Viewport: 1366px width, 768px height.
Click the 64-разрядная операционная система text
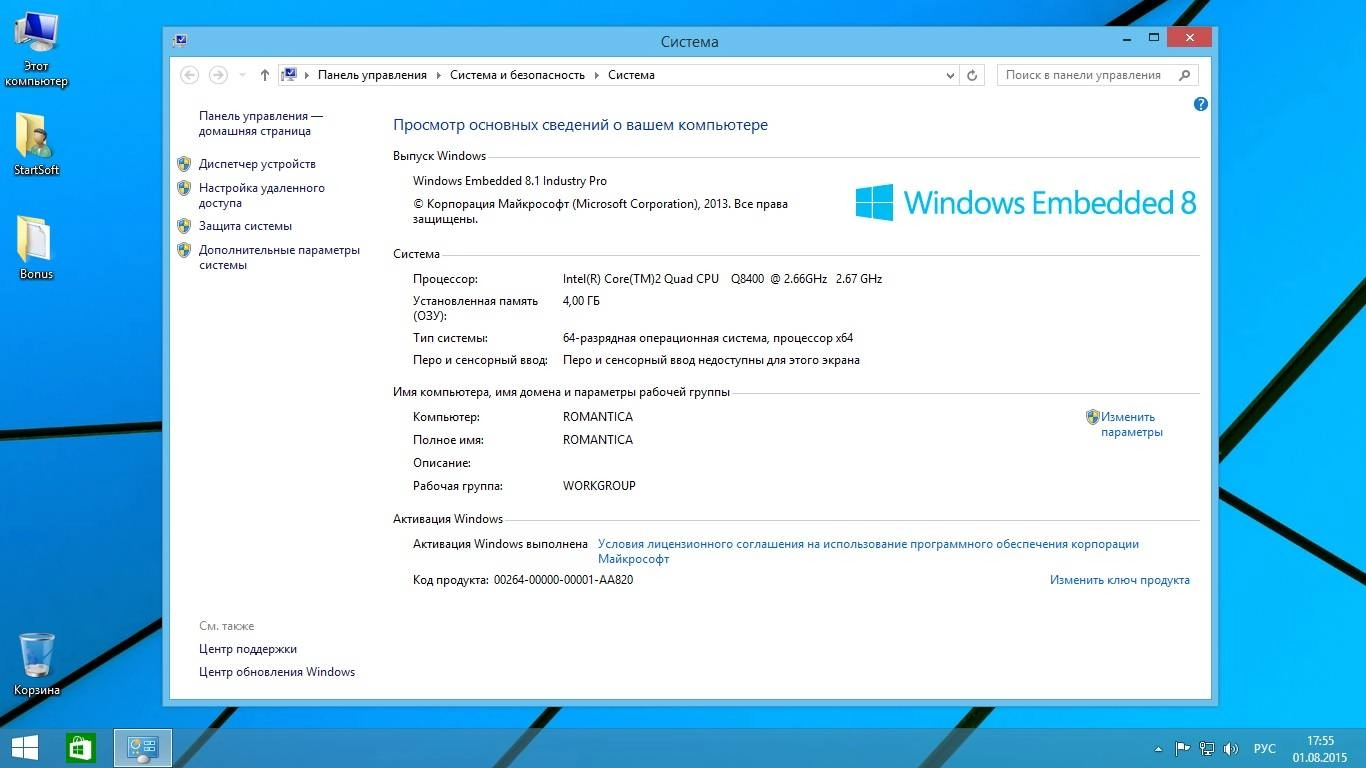point(708,338)
